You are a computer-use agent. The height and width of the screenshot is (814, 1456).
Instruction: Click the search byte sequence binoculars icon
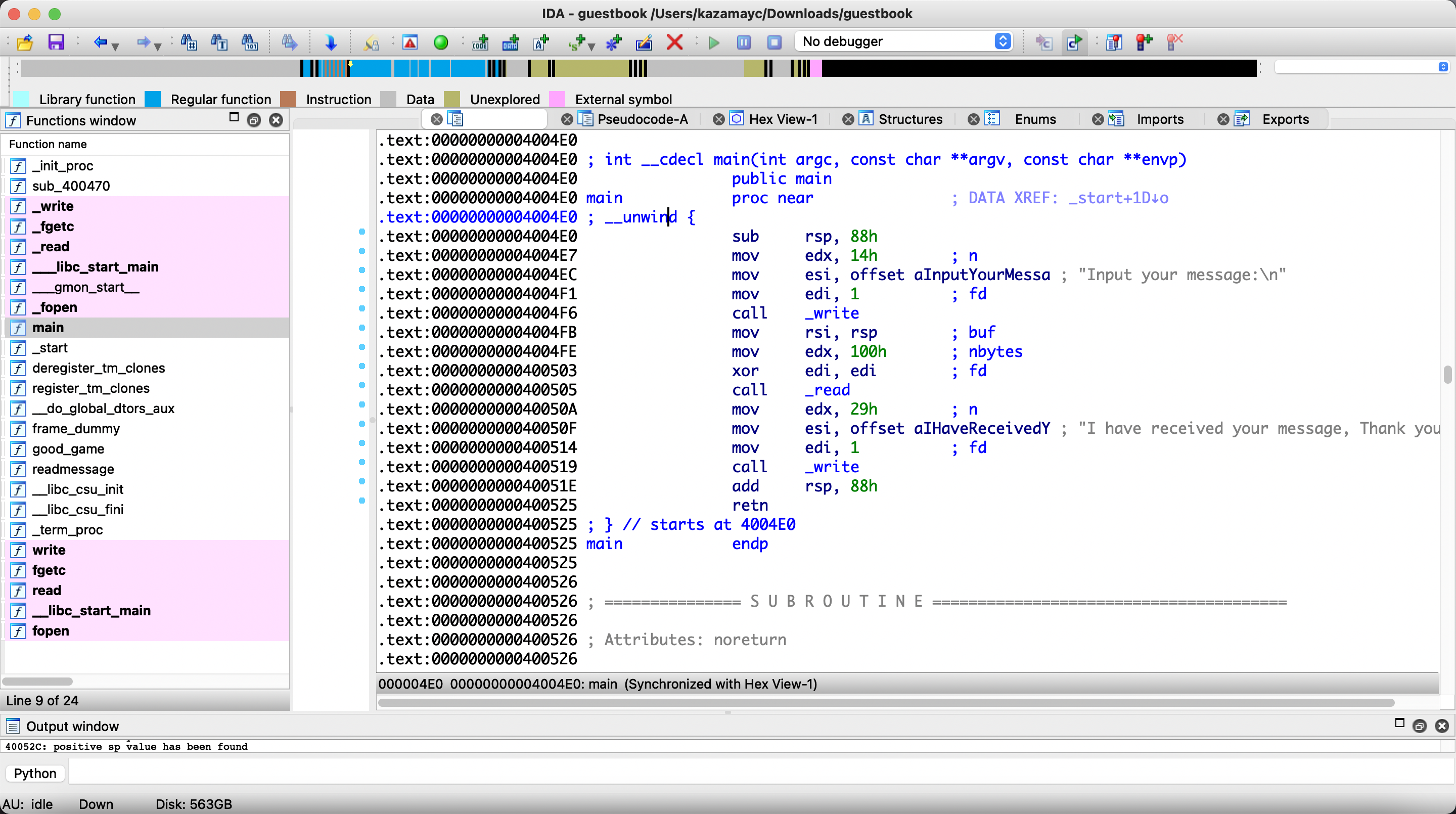[249, 42]
